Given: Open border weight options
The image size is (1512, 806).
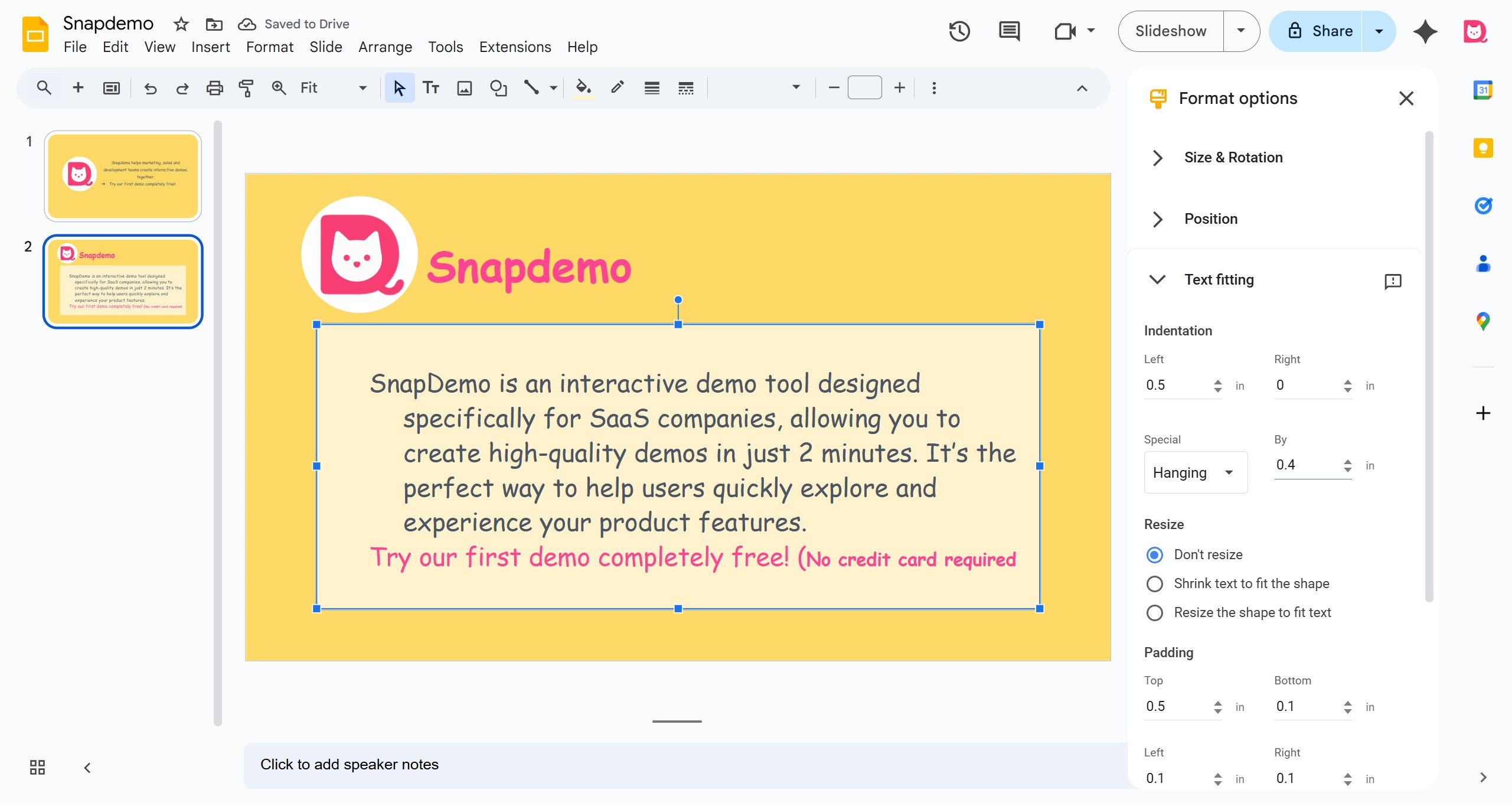Looking at the screenshot, I should click(x=652, y=88).
